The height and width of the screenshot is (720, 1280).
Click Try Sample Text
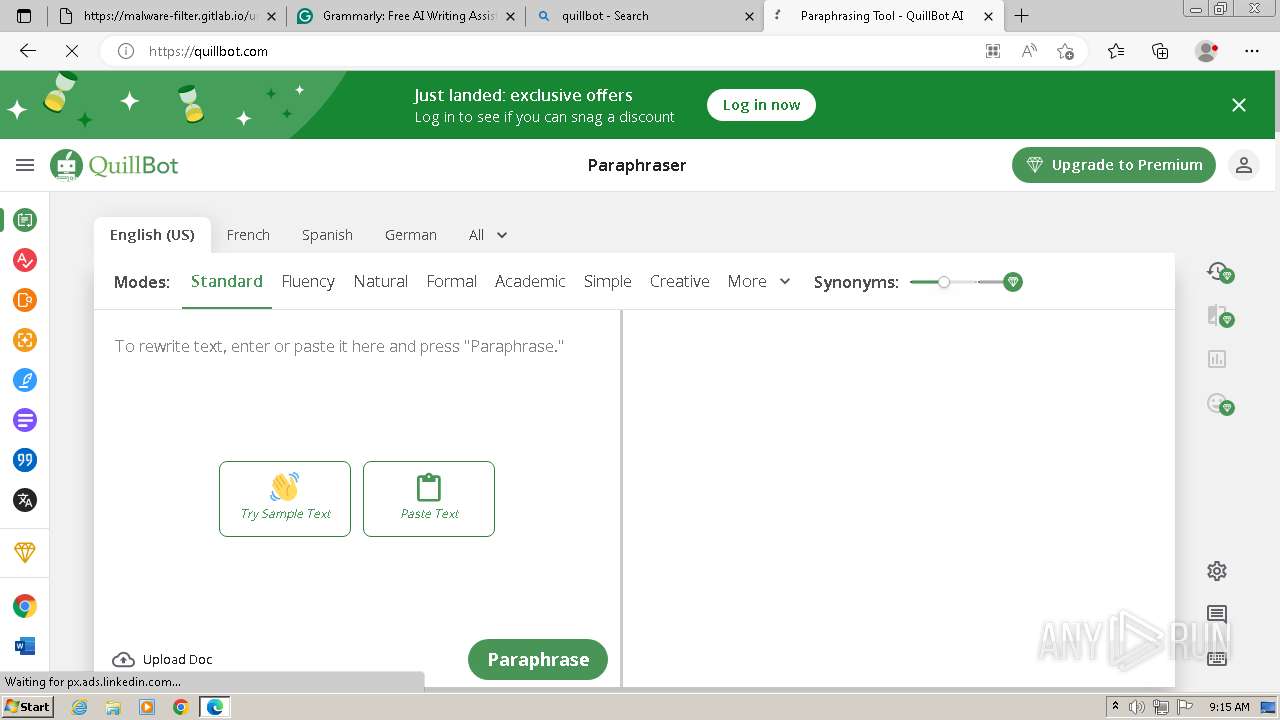[285, 499]
